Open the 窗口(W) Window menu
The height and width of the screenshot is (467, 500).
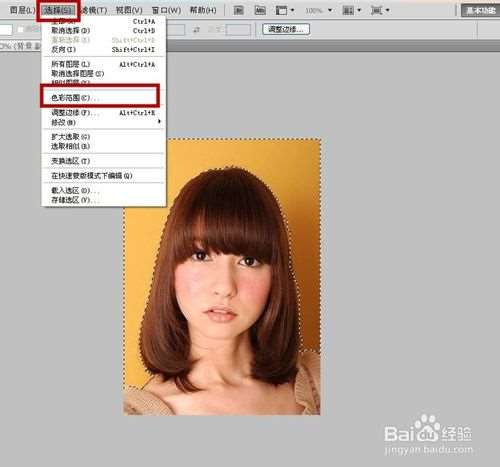[166, 10]
